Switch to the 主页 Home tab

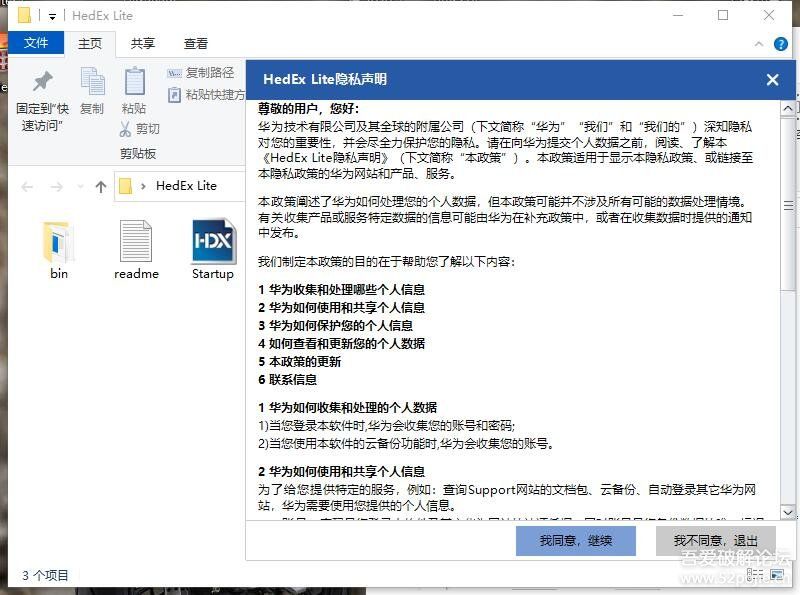point(90,43)
